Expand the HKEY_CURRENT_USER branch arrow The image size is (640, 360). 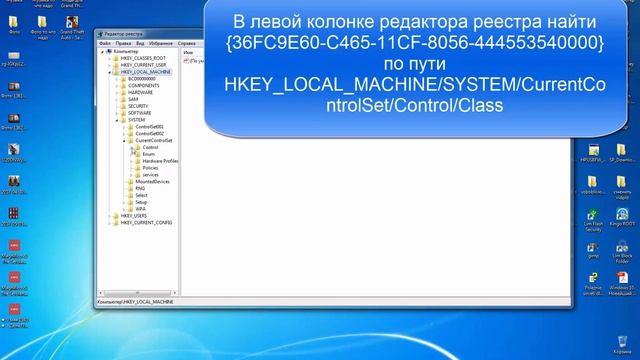tap(109, 65)
